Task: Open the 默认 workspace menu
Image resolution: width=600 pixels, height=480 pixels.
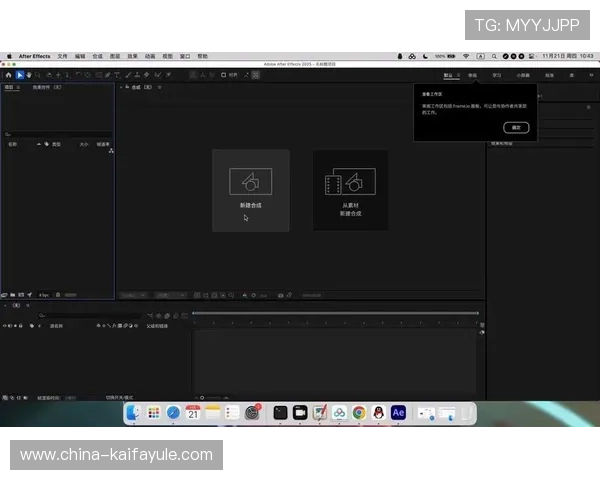Action: (449, 74)
